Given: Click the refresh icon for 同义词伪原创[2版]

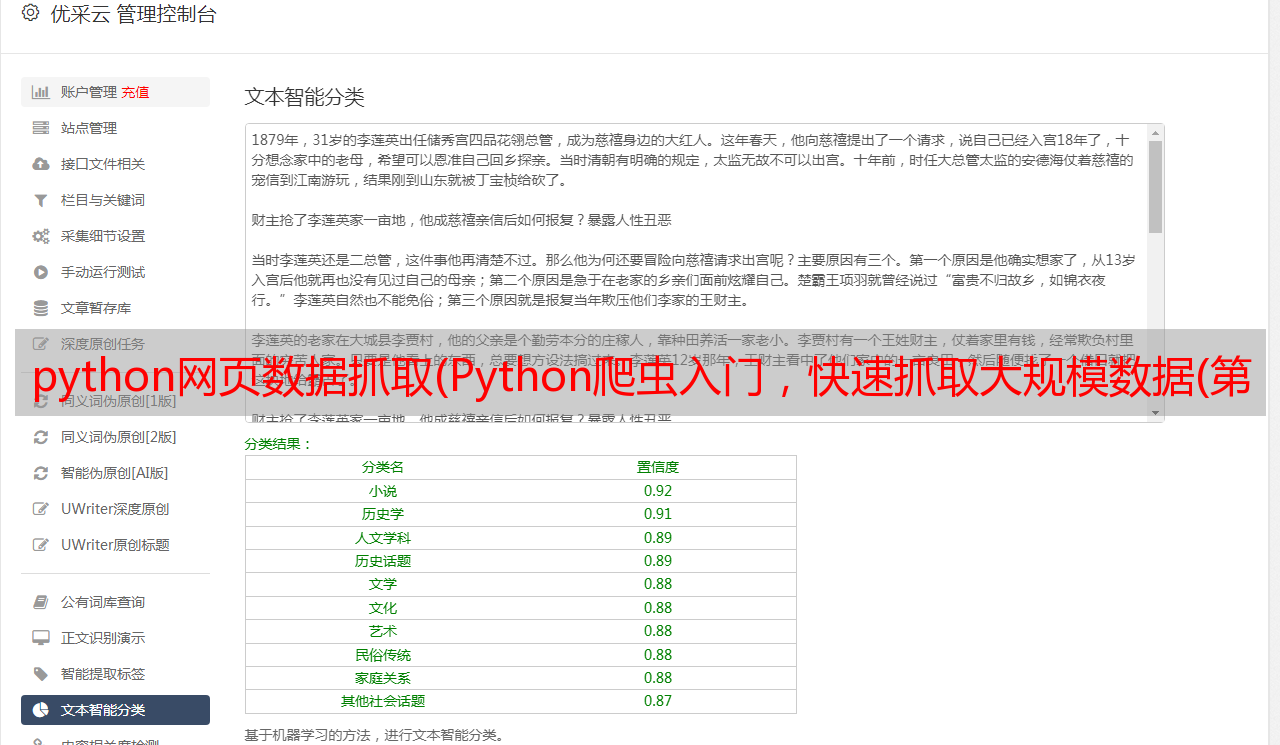Looking at the screenshot, I should tap(41, 437).
